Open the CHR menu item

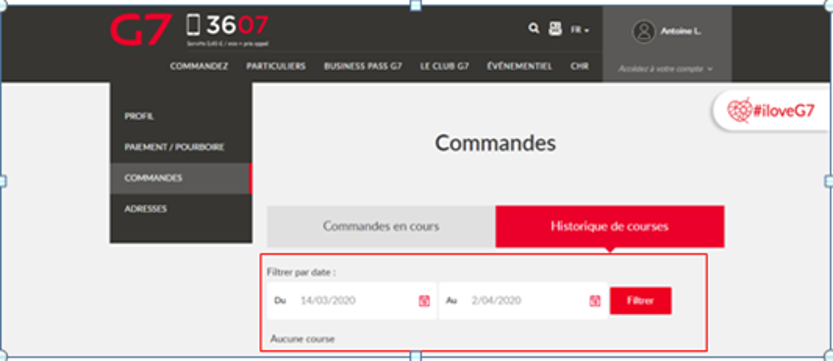tap(579, 66)
